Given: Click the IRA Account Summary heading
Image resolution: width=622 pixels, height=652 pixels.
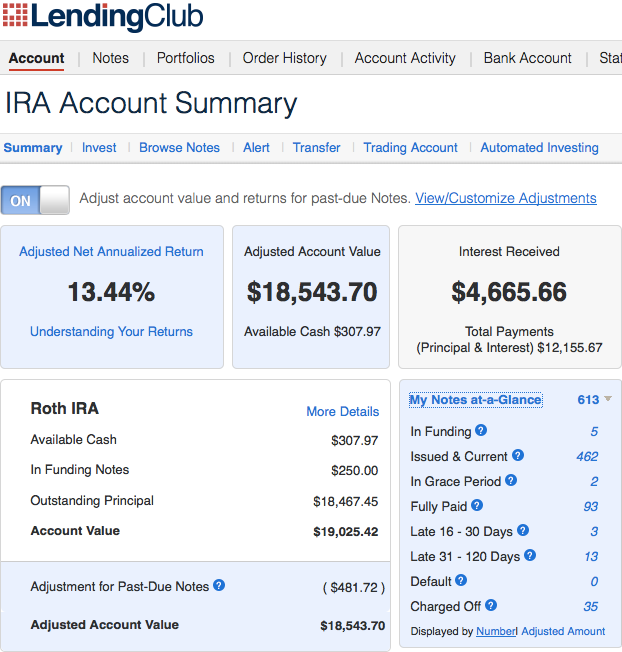Looking at the screenshot, I should click(x=151, y=103).
